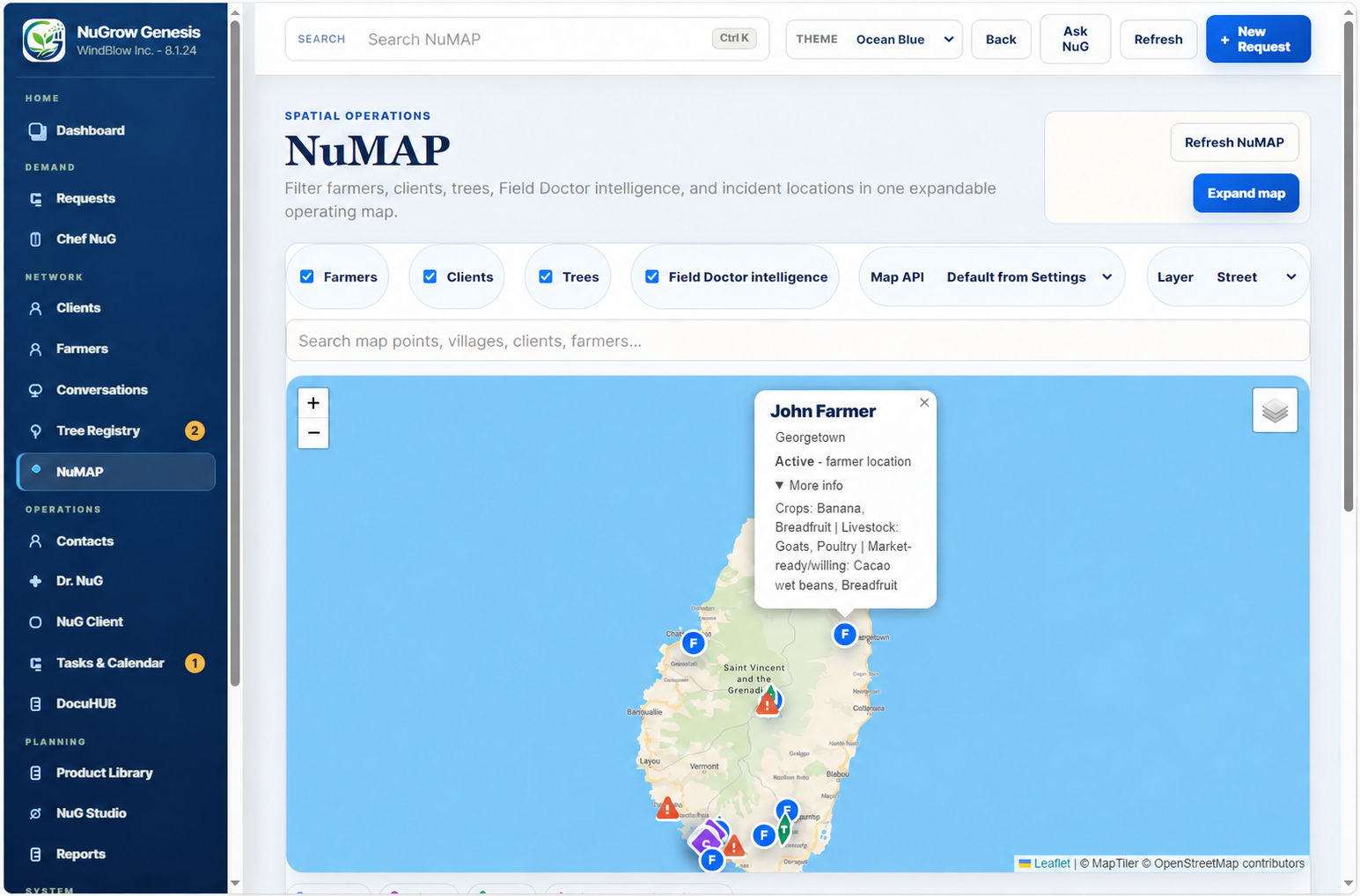This screenshot has height=896, width=1360.
Task: Open the Map API dropdown
Action: point(992,277)
